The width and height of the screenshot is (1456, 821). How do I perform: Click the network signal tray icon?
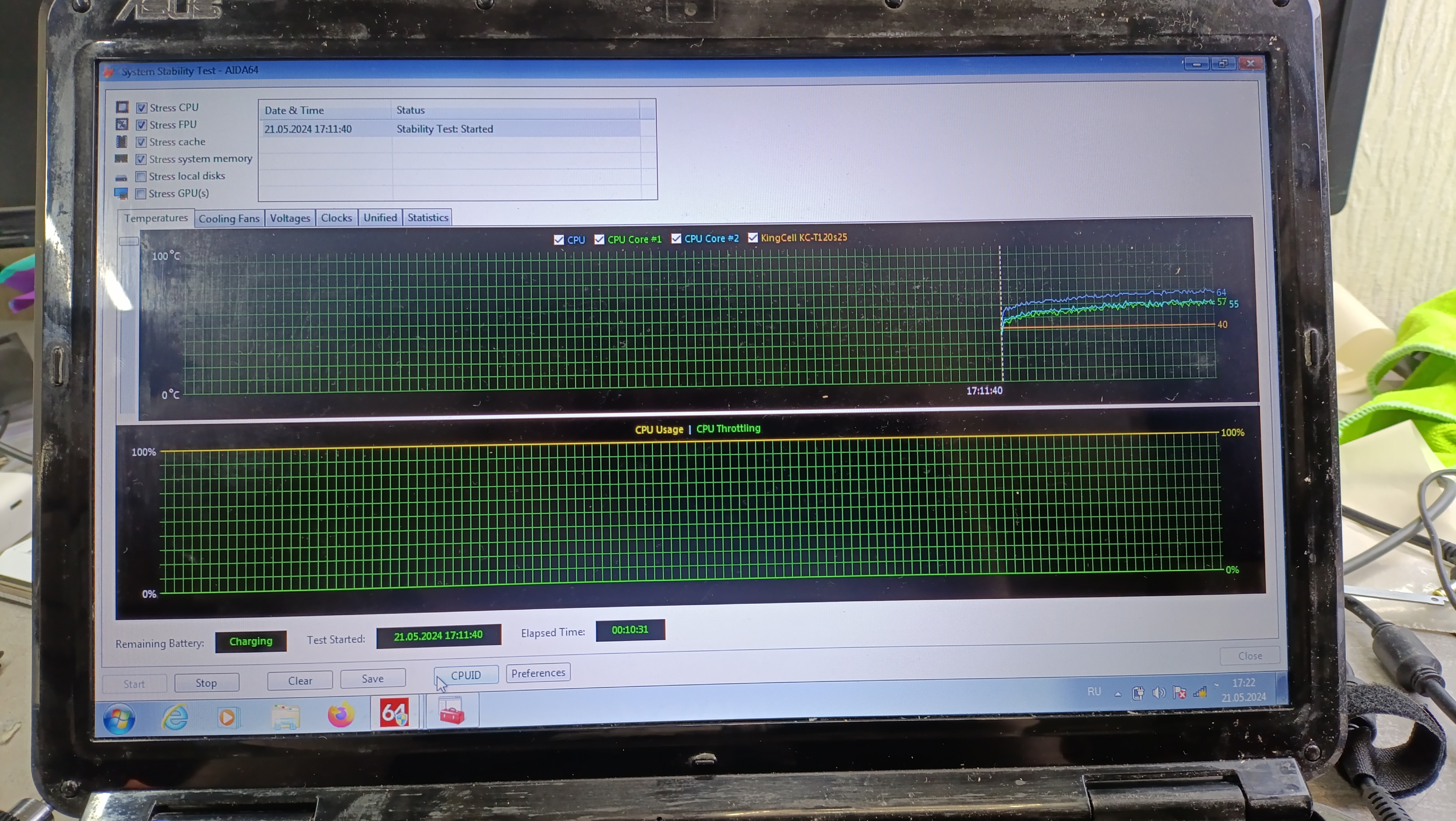pyautogui.click(x=1201, y=692)
